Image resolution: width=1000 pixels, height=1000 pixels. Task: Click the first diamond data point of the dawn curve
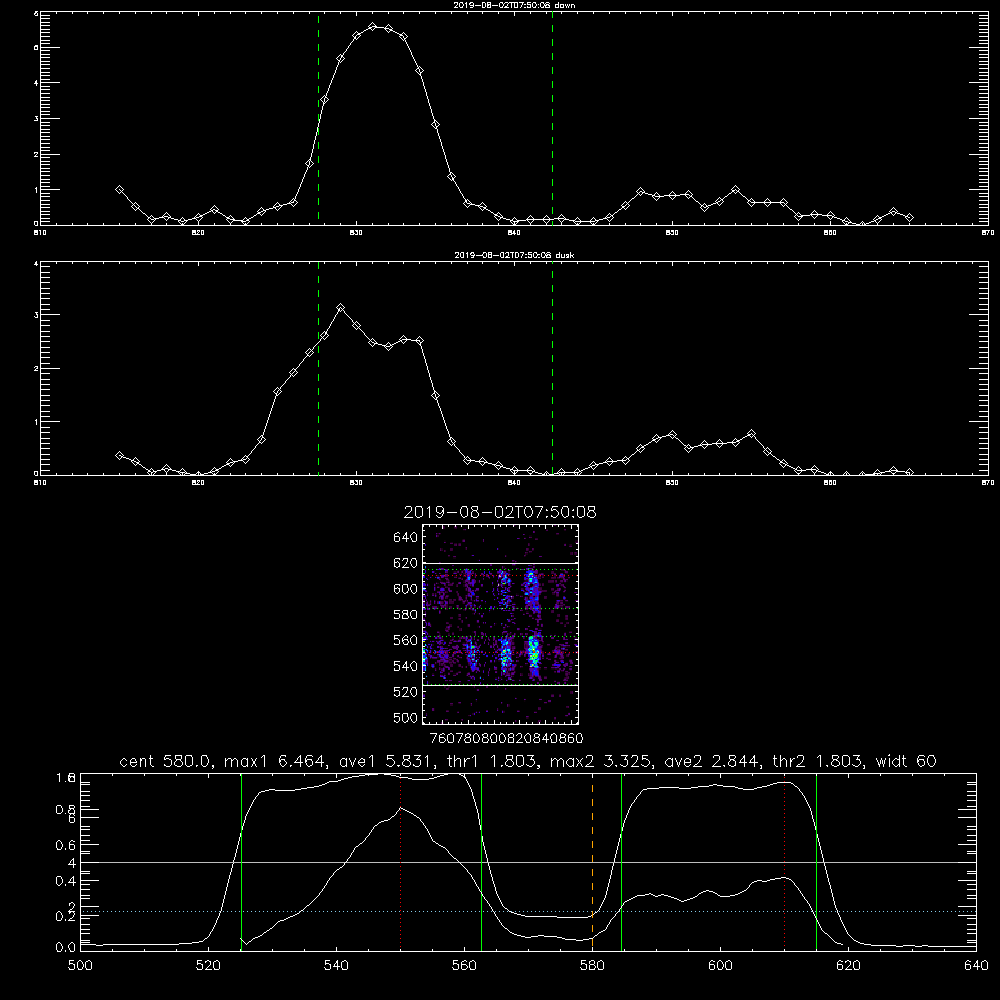(x=119, y=189)
